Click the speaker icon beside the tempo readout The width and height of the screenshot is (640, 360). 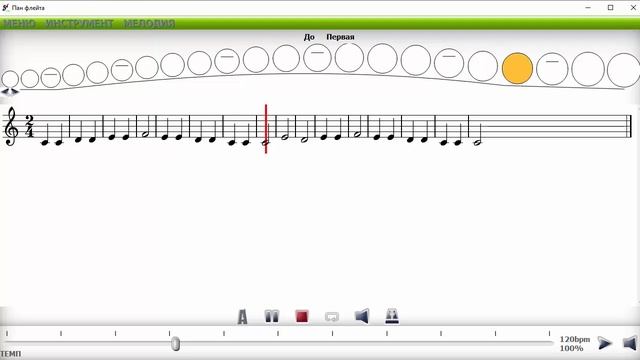tap(630, 343)
